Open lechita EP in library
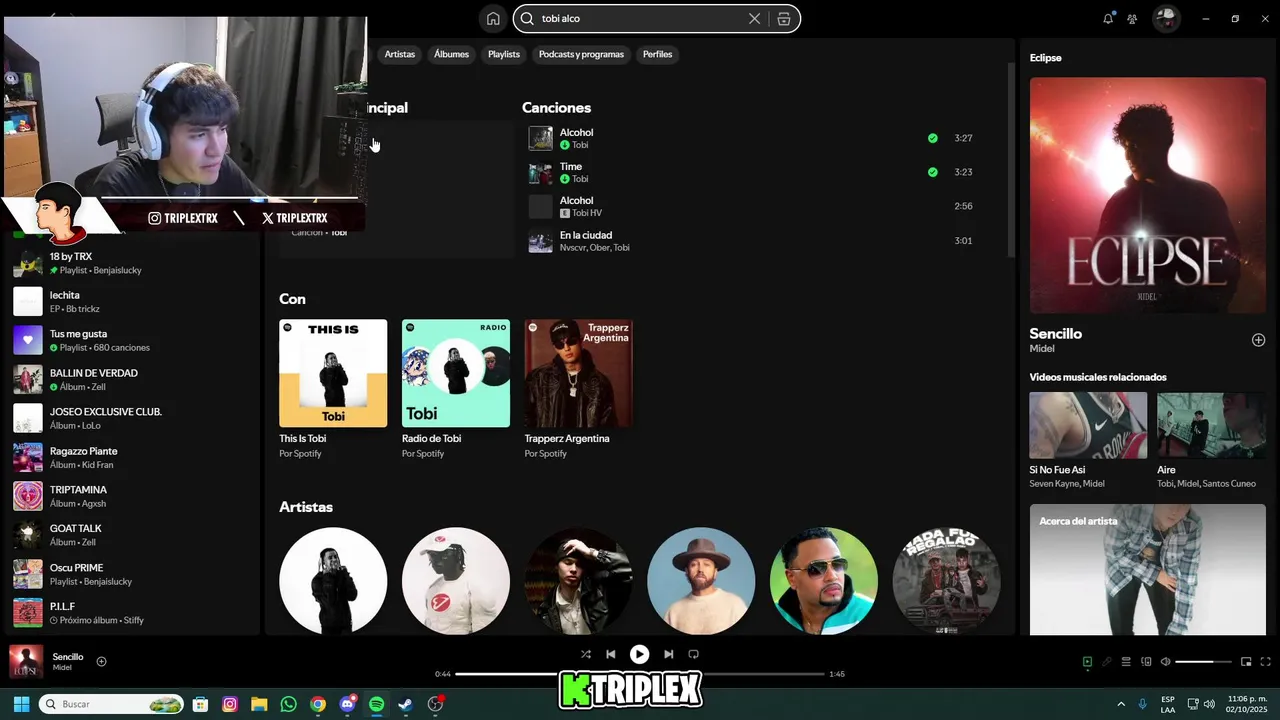 tap(130, 302)
